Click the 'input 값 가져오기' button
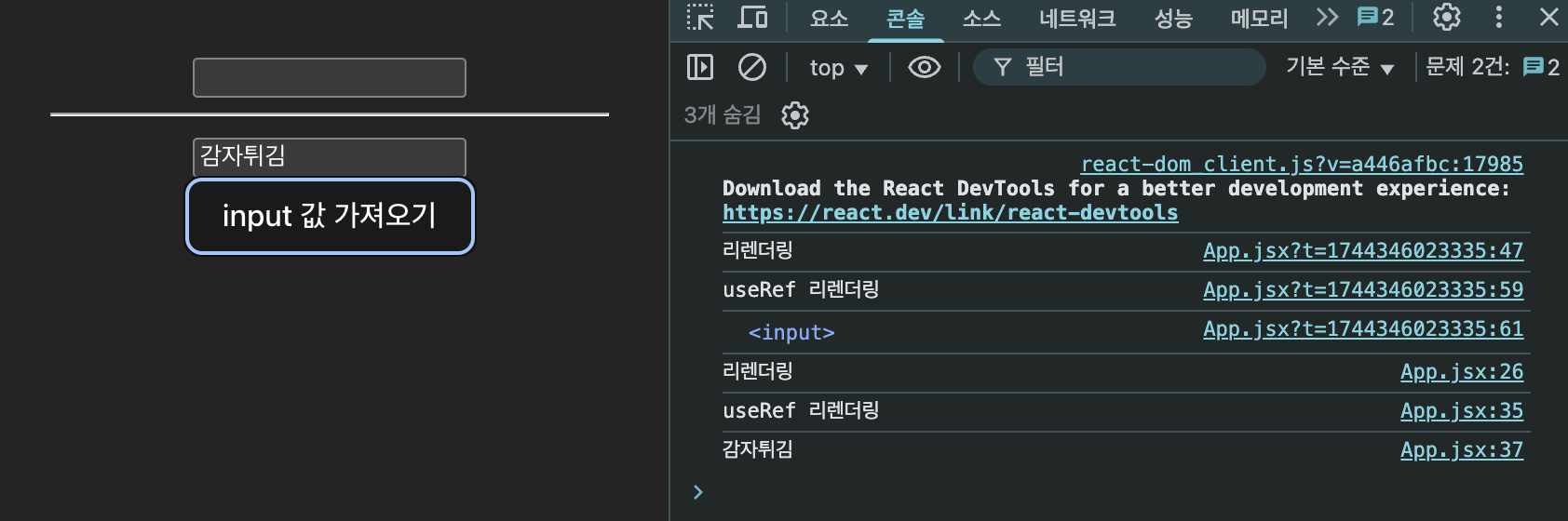 (331, 216)
